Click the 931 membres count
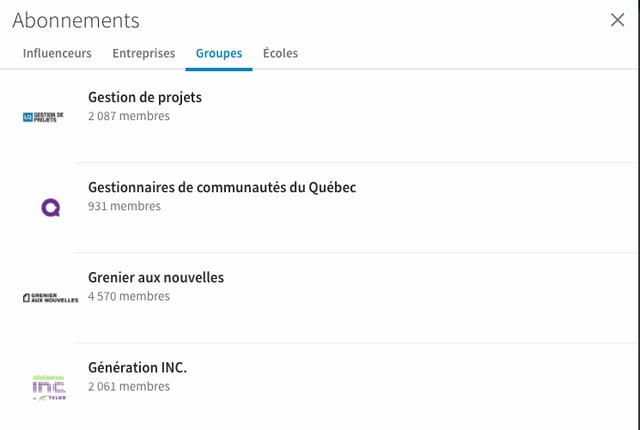This screenshot has width=640, height=430. click(124, 206)
